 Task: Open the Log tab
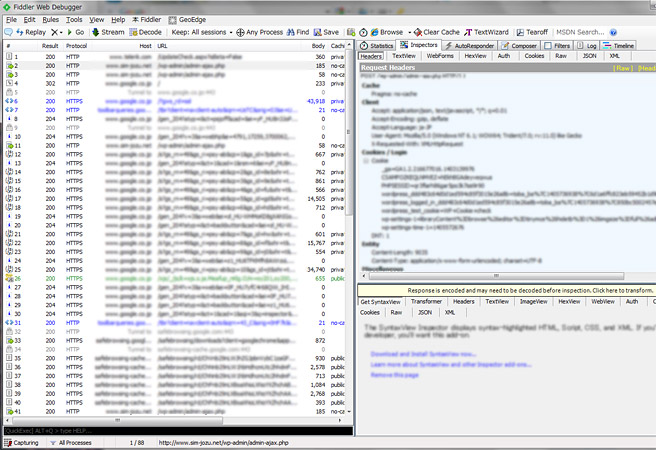pos(587,46)
